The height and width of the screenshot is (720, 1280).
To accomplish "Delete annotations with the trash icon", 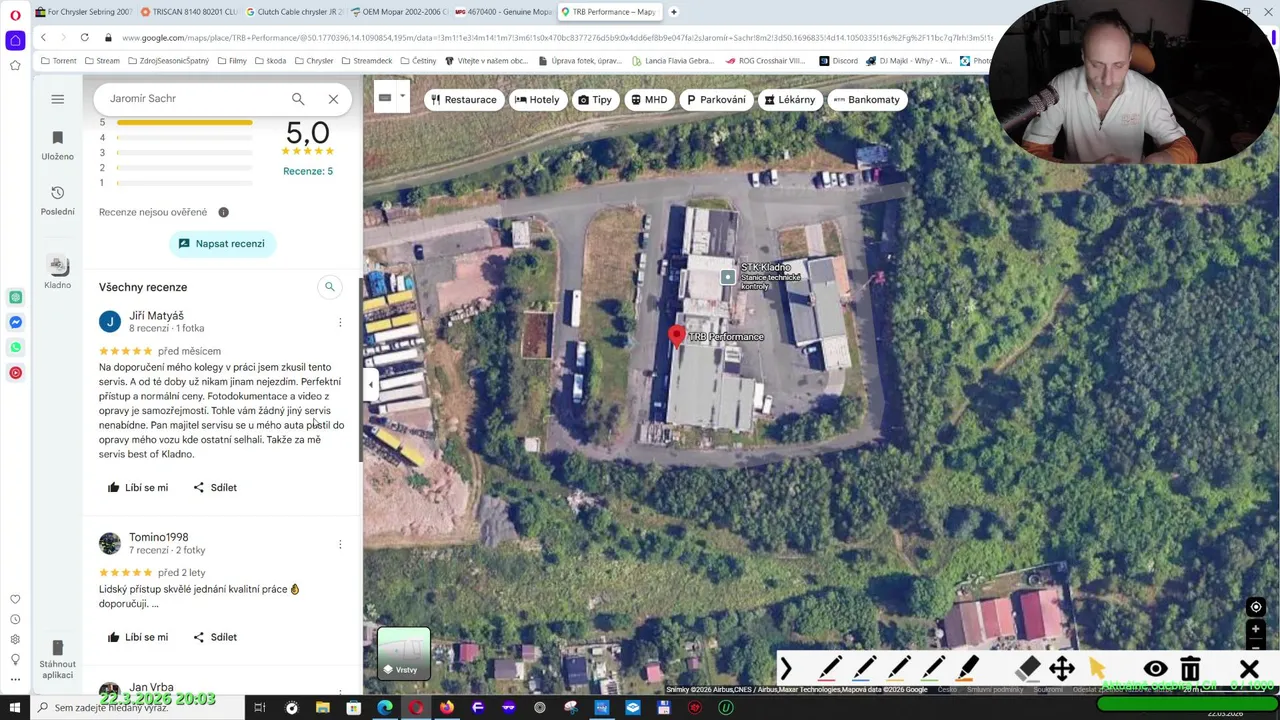I will point(1190,668).
